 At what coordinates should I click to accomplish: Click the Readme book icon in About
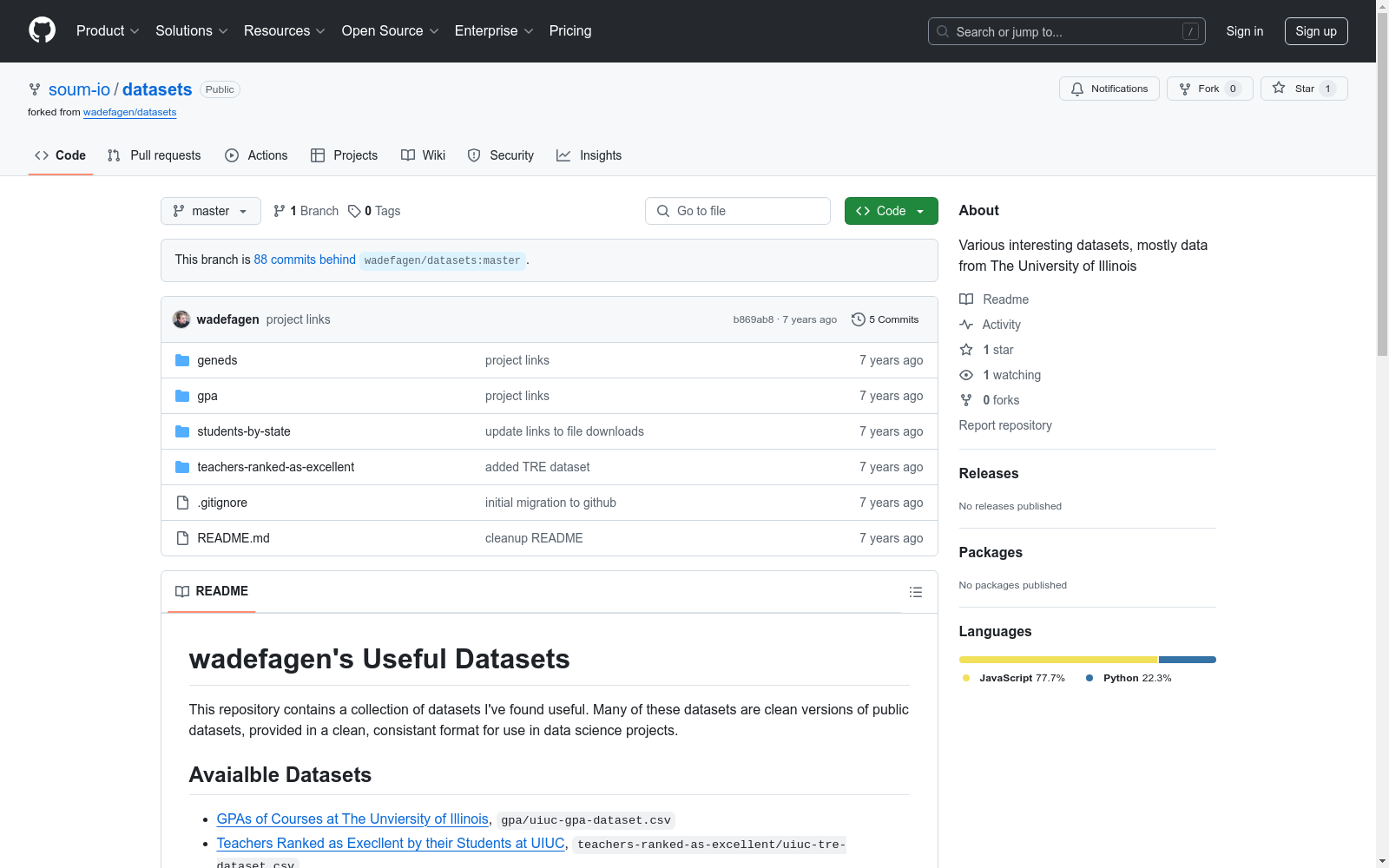click(966, 299)
